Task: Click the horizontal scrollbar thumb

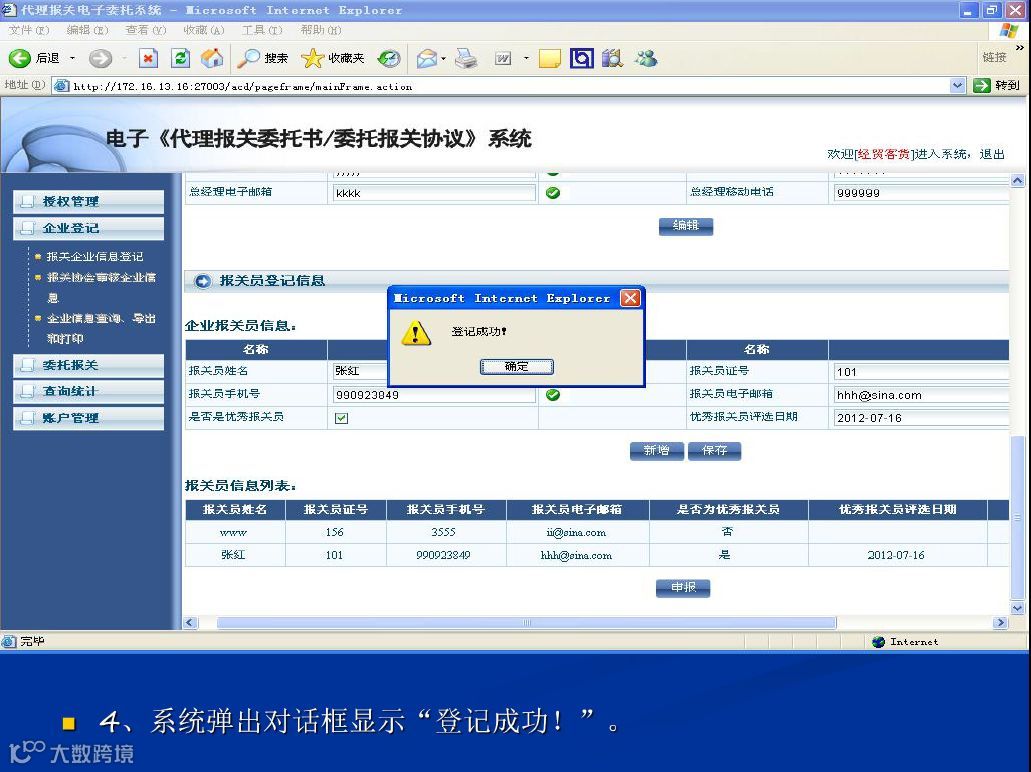Action: 526,623
